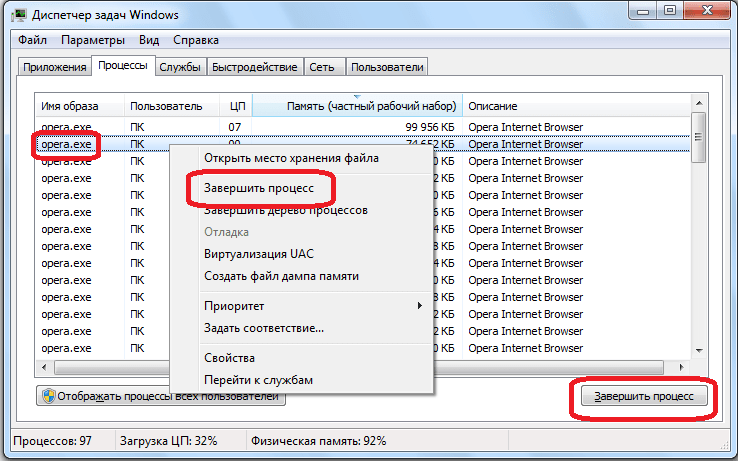The height and width of the screenshot is (461, 738).
Task: Click the horizontal scrollbar thumb
Action: pos(359,367)
